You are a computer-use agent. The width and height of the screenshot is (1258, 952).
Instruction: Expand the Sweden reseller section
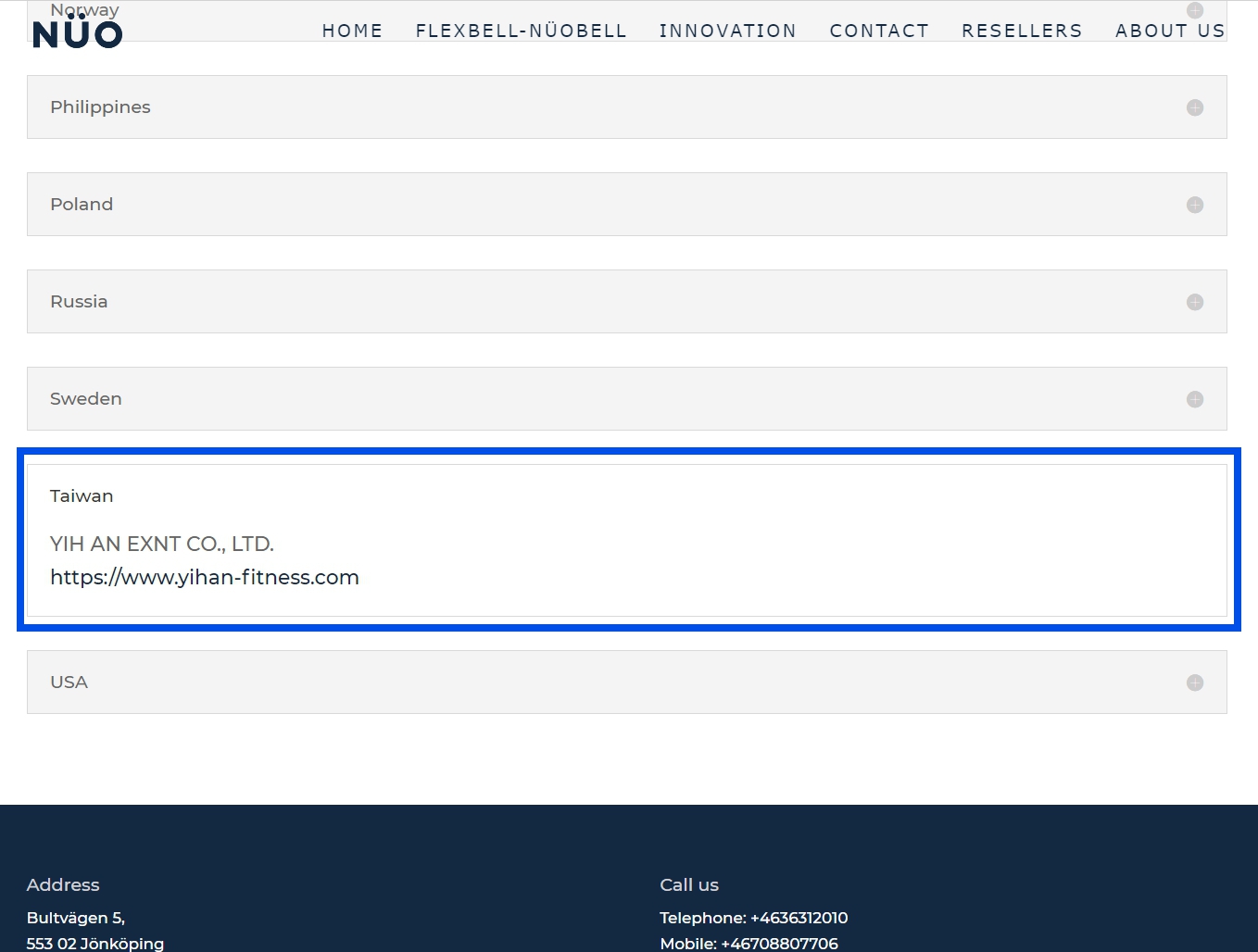pos(627,399)
